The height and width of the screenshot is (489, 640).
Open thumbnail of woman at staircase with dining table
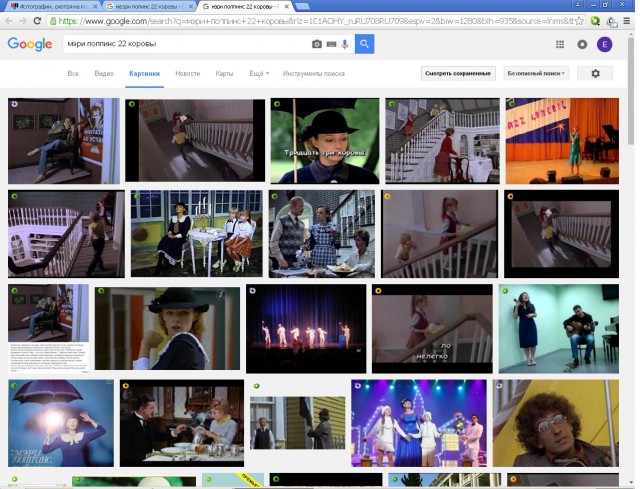[442, 141]
